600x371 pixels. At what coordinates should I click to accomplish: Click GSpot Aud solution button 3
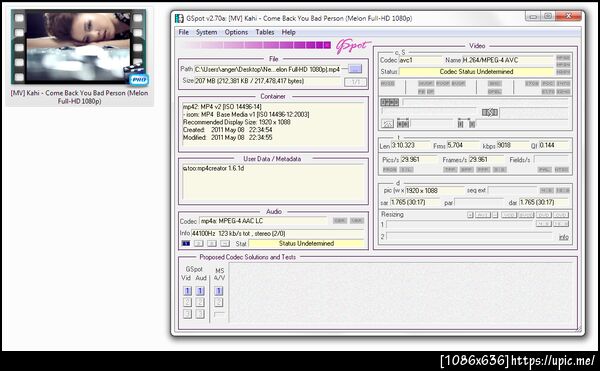point(200,314)
